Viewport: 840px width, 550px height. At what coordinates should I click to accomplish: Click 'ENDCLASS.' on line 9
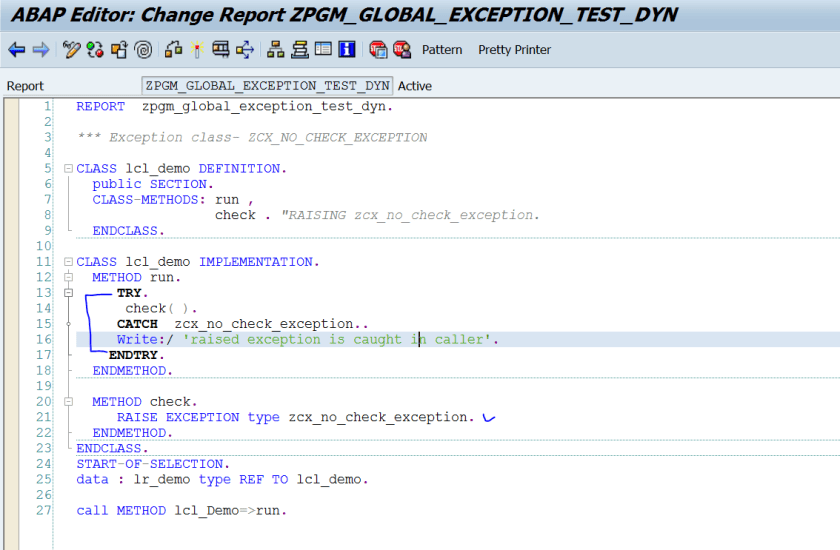click(129, 231)
